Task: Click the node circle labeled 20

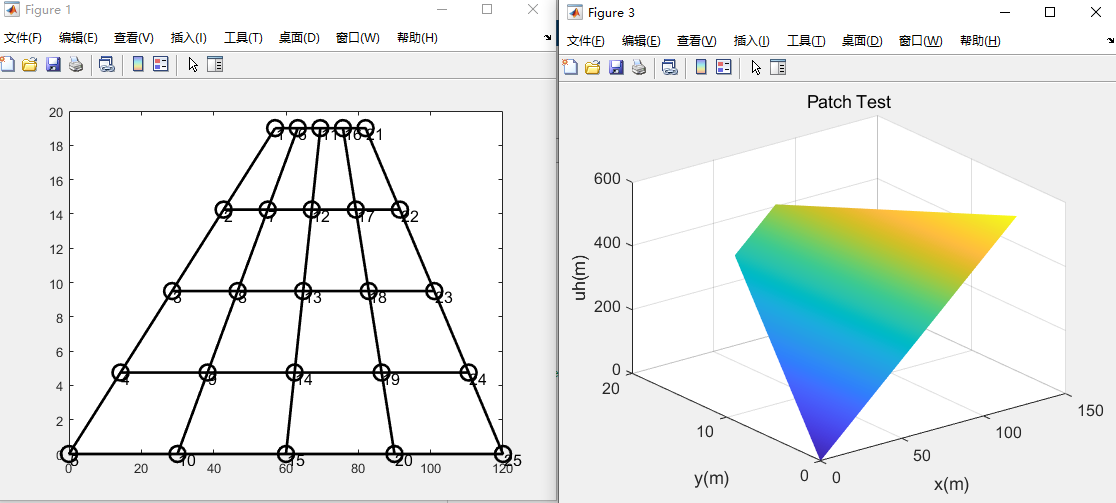Action: (394, 453)
